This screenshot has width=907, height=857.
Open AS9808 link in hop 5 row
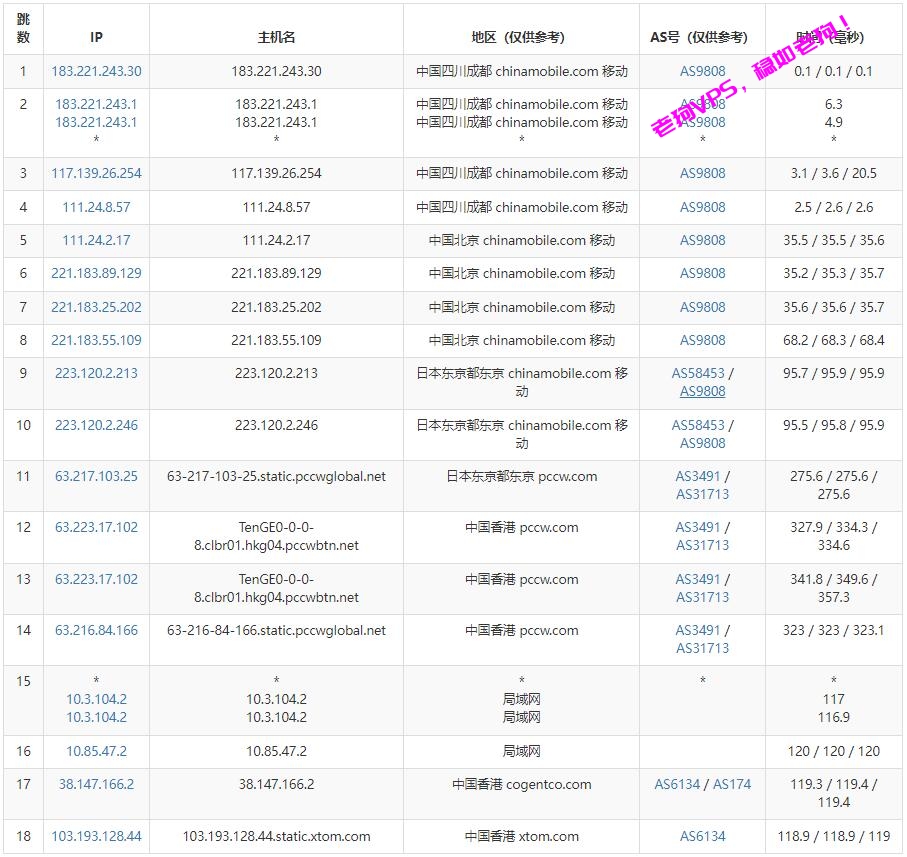(702, 240)
